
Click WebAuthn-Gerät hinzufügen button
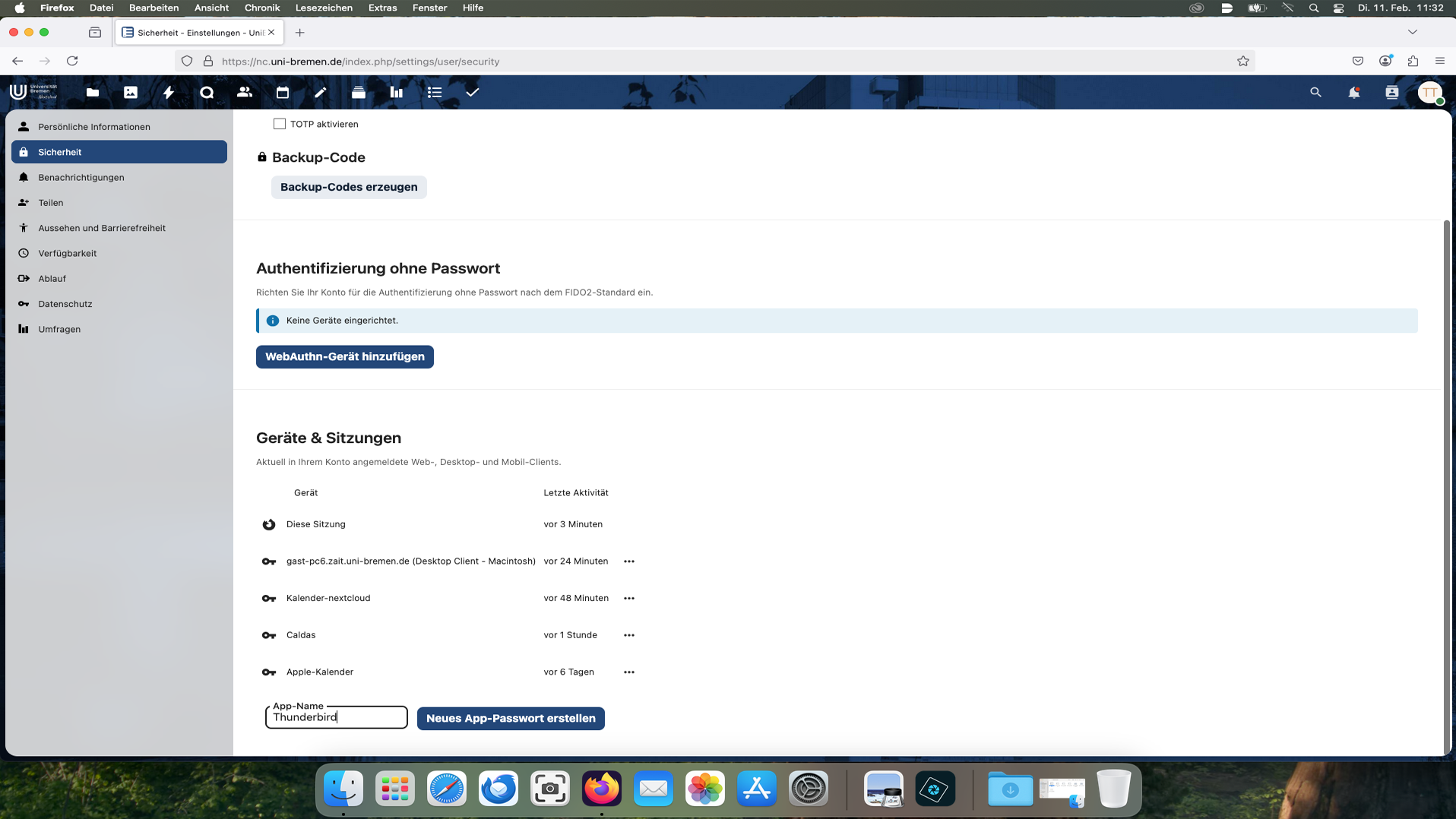[x=344, y=357]
